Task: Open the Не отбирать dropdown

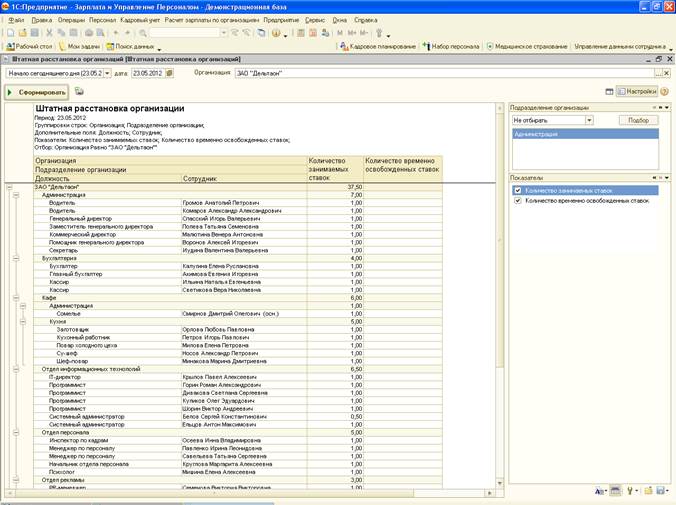Action: tap(589, 120)
